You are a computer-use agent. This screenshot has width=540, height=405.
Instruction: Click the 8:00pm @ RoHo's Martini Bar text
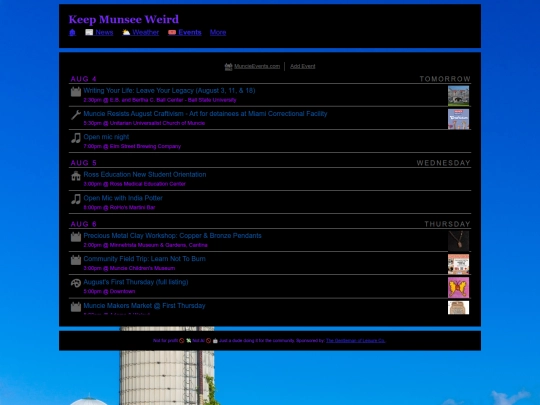(119, 208)
